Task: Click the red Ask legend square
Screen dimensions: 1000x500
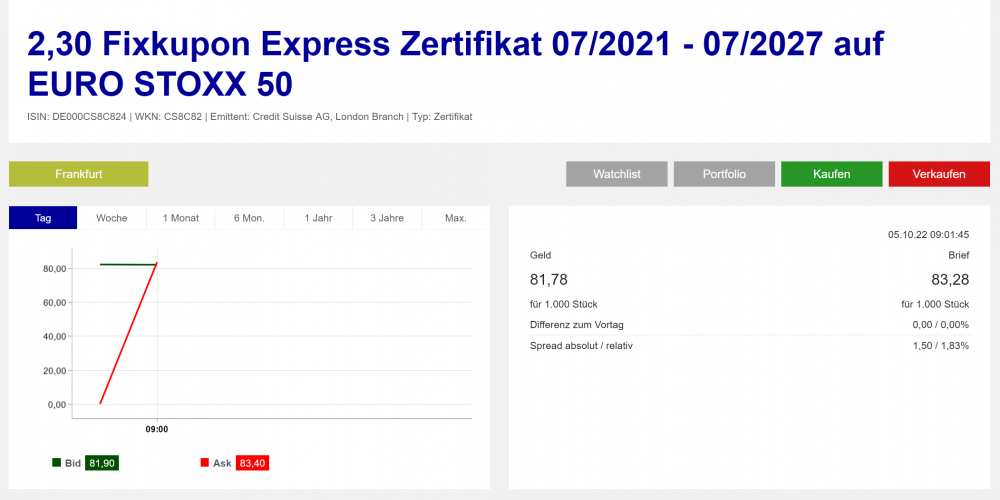Action: point(205,463)
